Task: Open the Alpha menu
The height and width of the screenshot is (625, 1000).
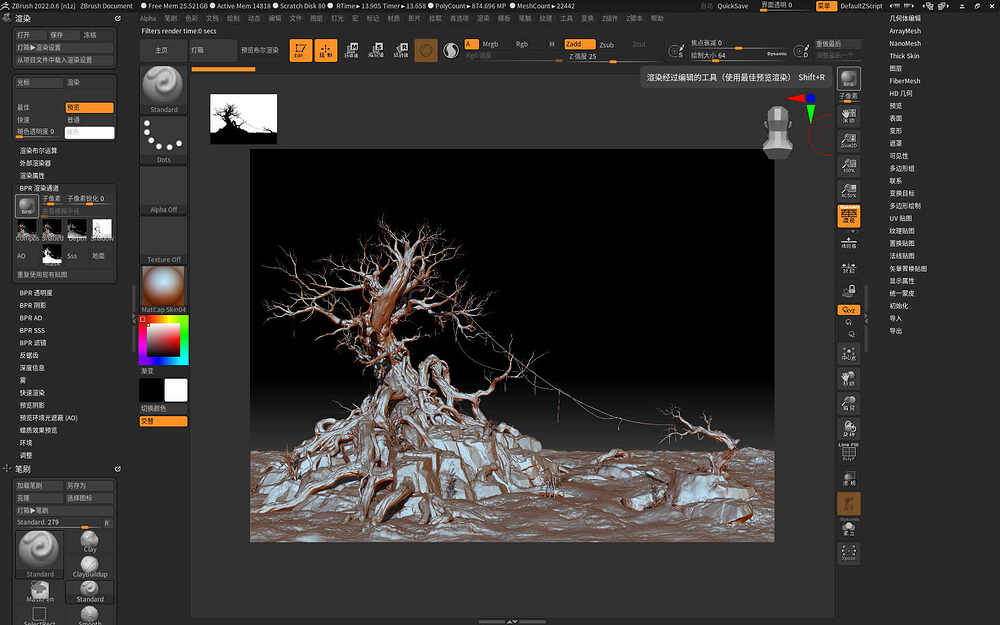Action: click(x=148, y=18)
